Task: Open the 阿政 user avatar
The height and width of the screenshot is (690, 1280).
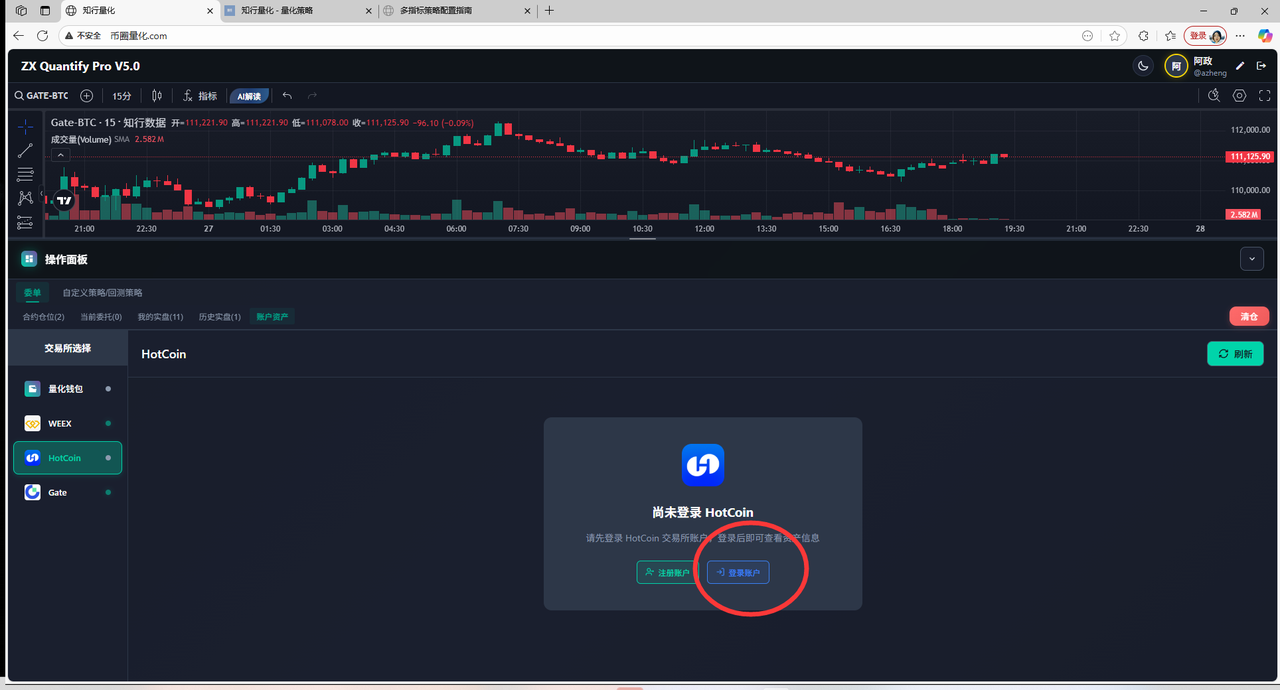Action: coord(1176,66)
